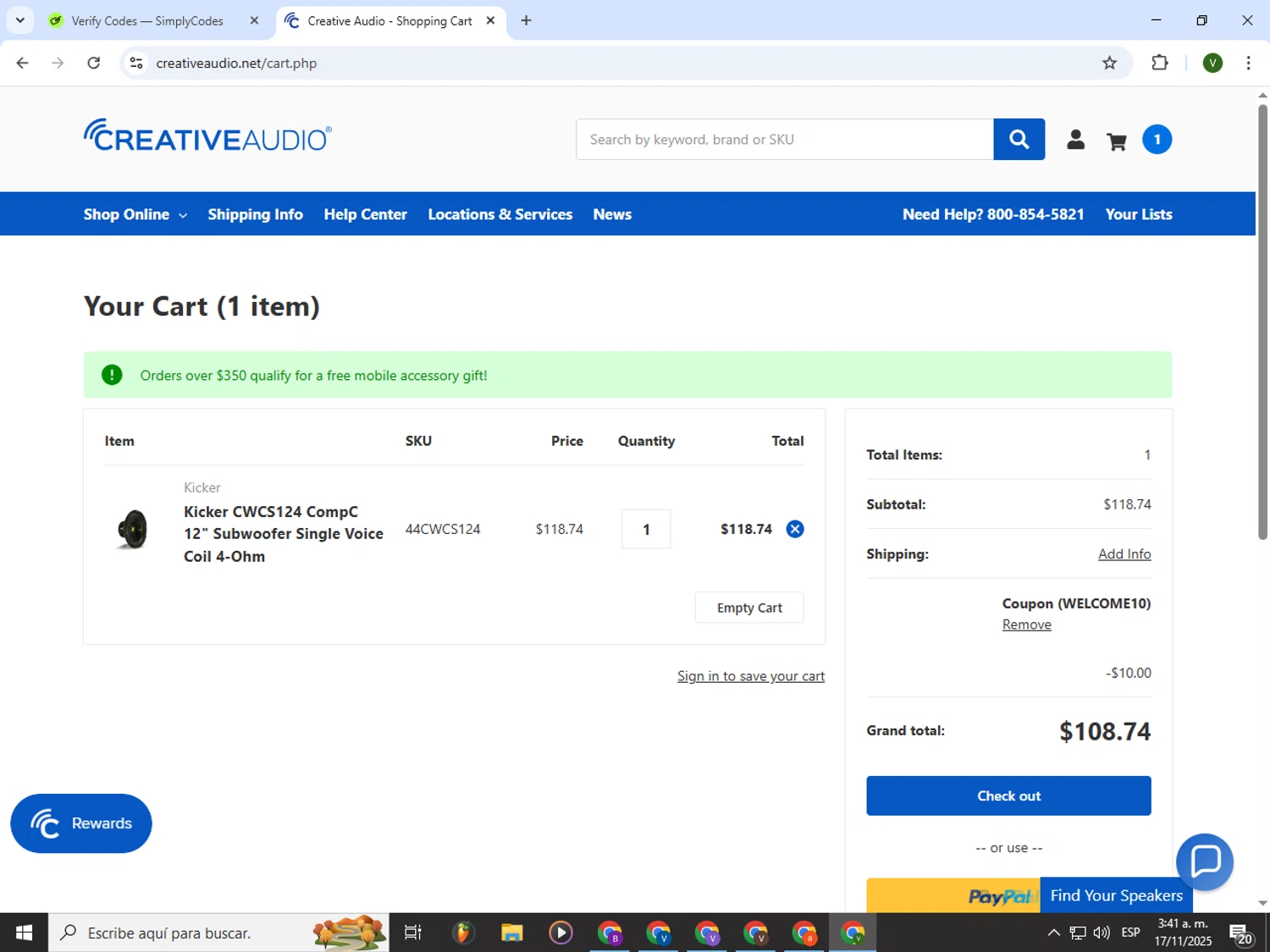Screen dimensions: 1270x952
Task: Click Add Info for shipping
Action: (x=1124, y=554)
